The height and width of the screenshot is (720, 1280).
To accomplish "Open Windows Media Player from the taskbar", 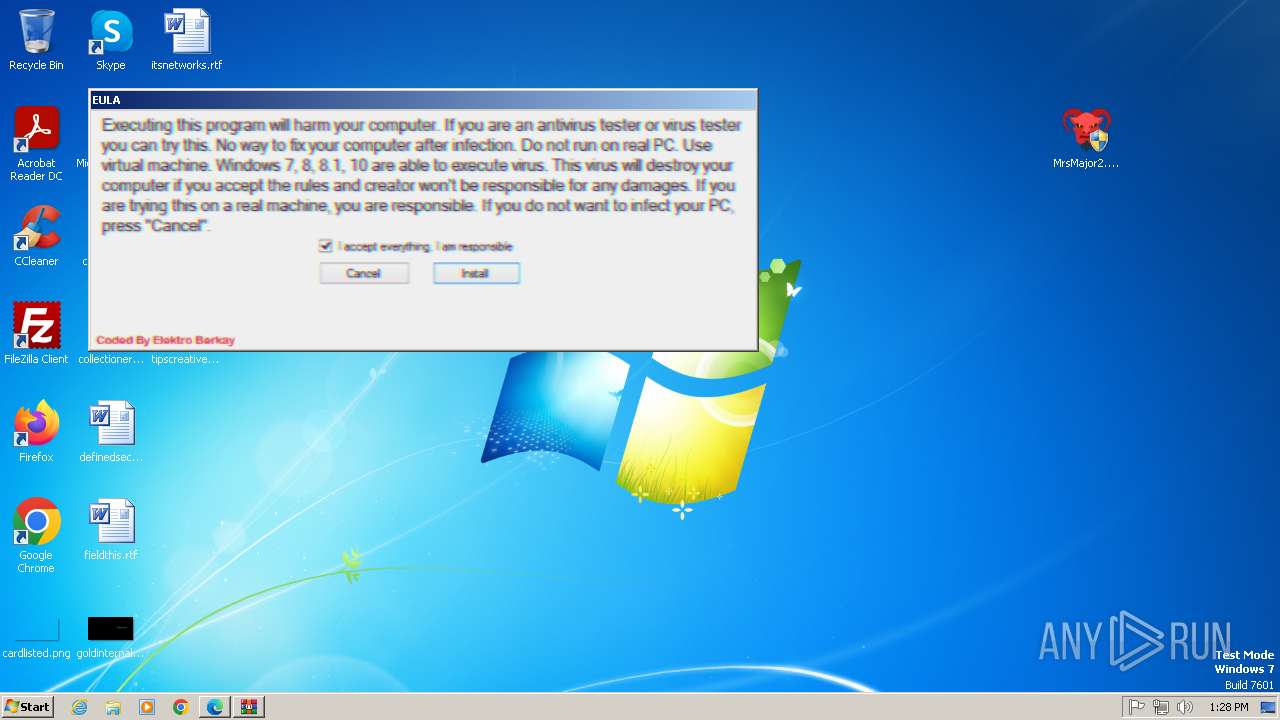I will (x=147, y=707).
